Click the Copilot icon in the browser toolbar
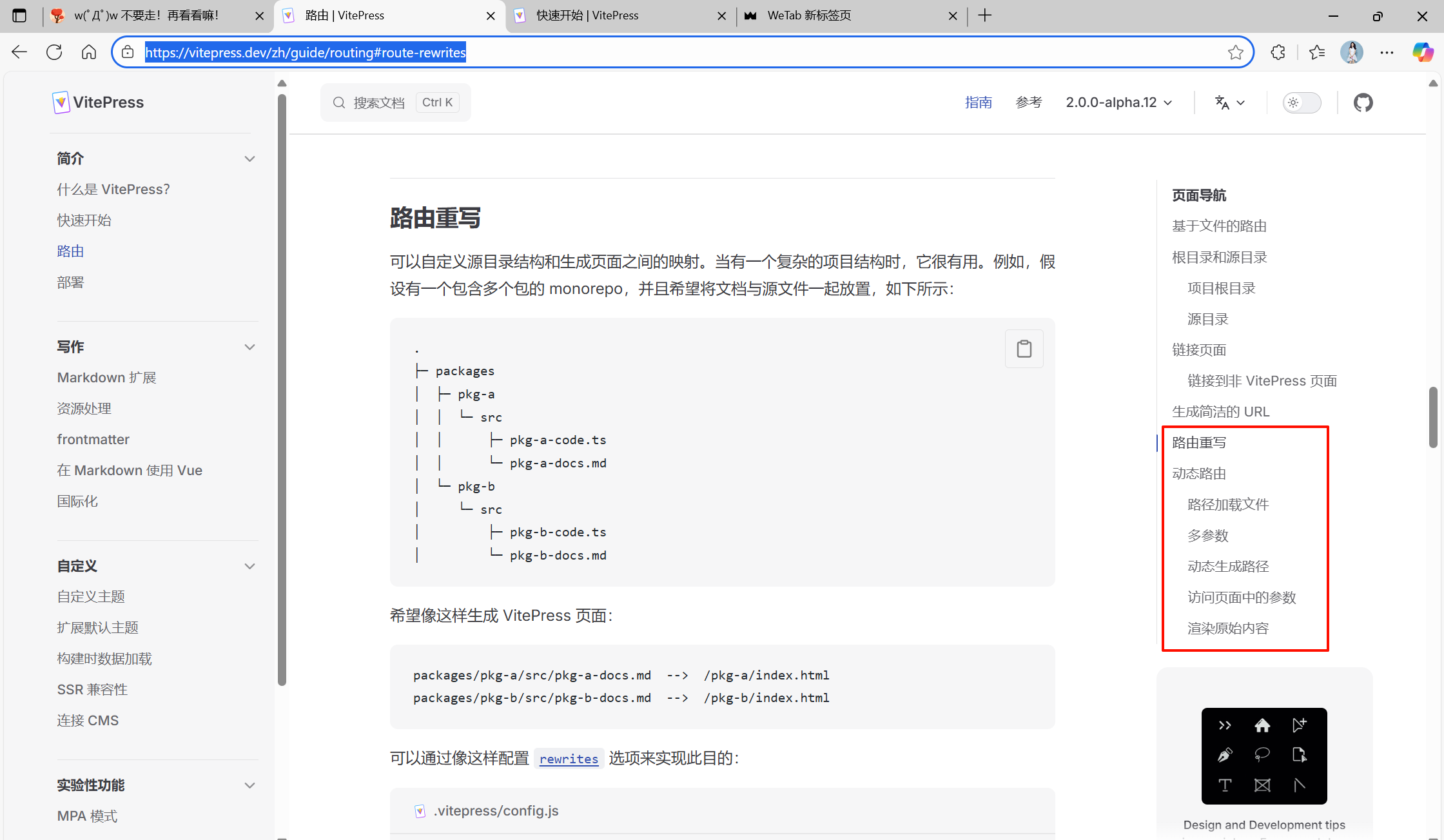Image resolution: width=1444 pixels, height=840 pixels. (x=1422, y=52)
